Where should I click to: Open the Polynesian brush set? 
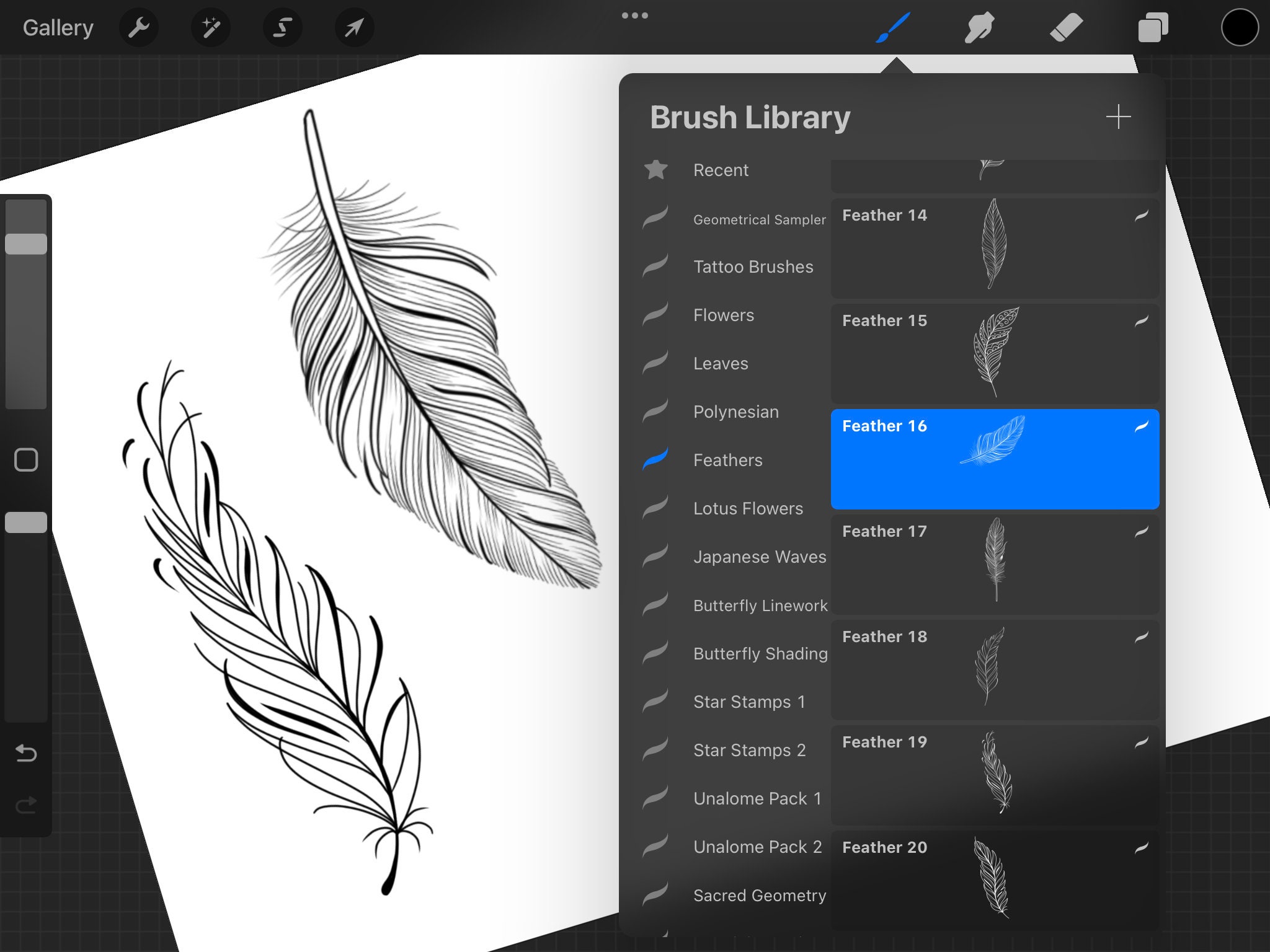tap(735, 412)
